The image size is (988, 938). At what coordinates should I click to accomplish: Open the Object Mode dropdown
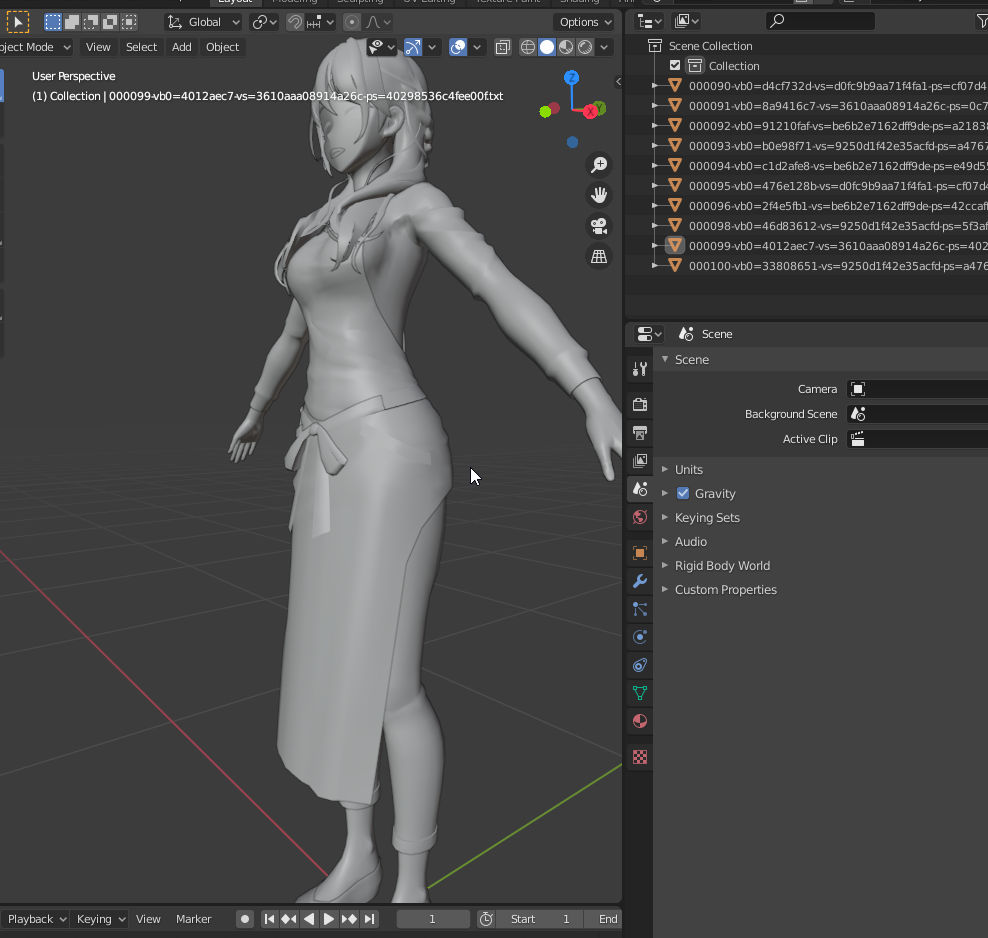click(35, 47)
